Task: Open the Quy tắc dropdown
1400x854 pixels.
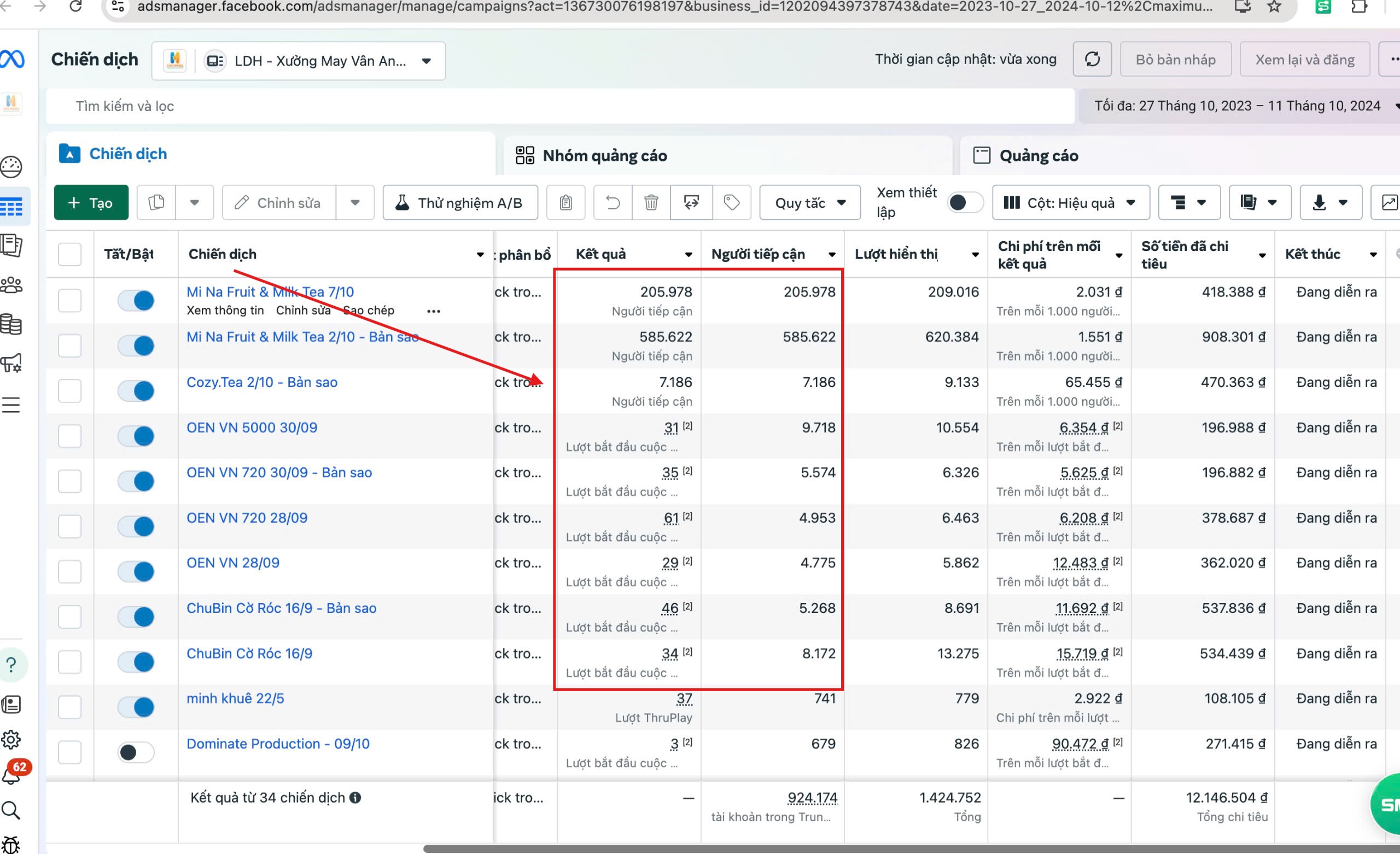Action: point(810,202)
